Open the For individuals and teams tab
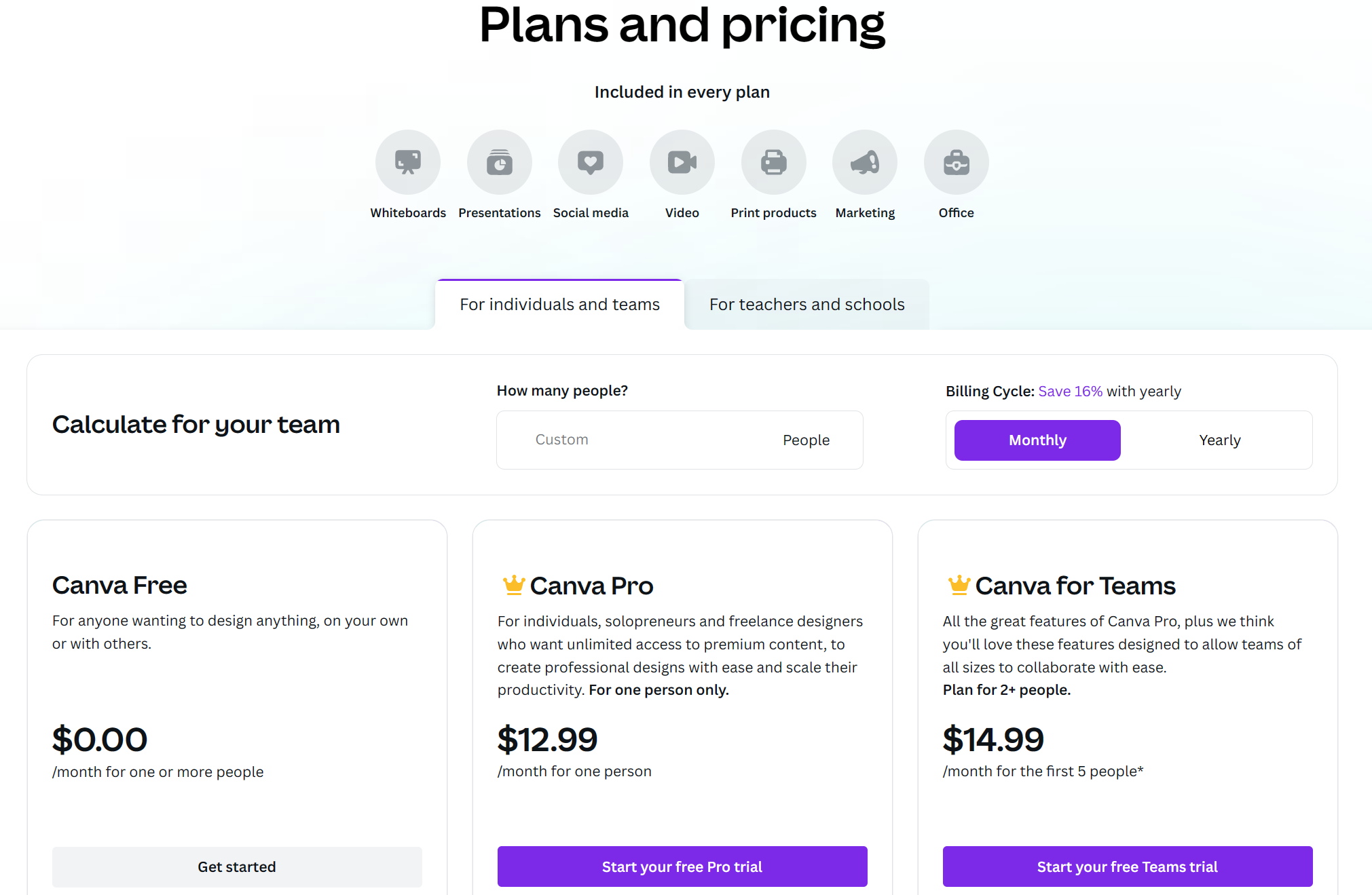The width and height of the screenshot is (1372, 895). pos(559,305)
